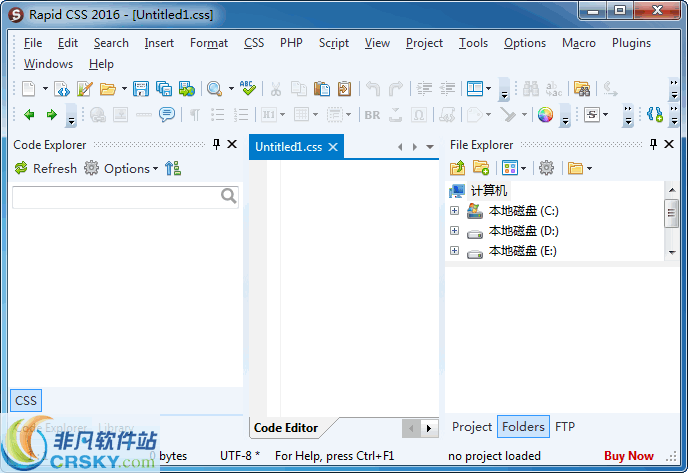The height and width of the screenshot is (473, 688).
Task: Open the Plugins menu
Action: pyautogui.click(x=631, y=43)
